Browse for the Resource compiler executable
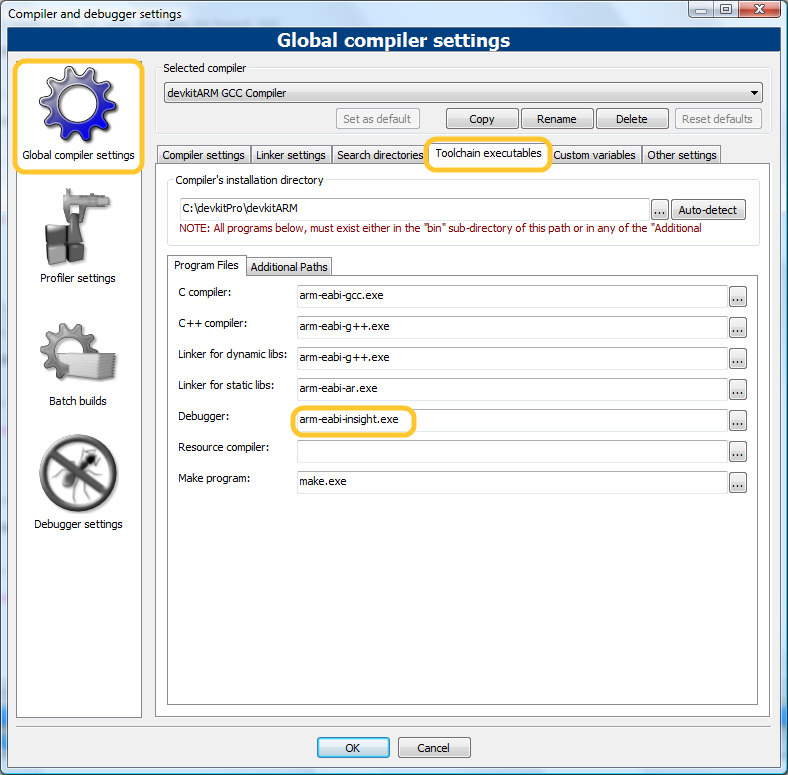Image resolution: width=788 pixels, height=775 pixels. pyautogui.click(x=738, y=452)
